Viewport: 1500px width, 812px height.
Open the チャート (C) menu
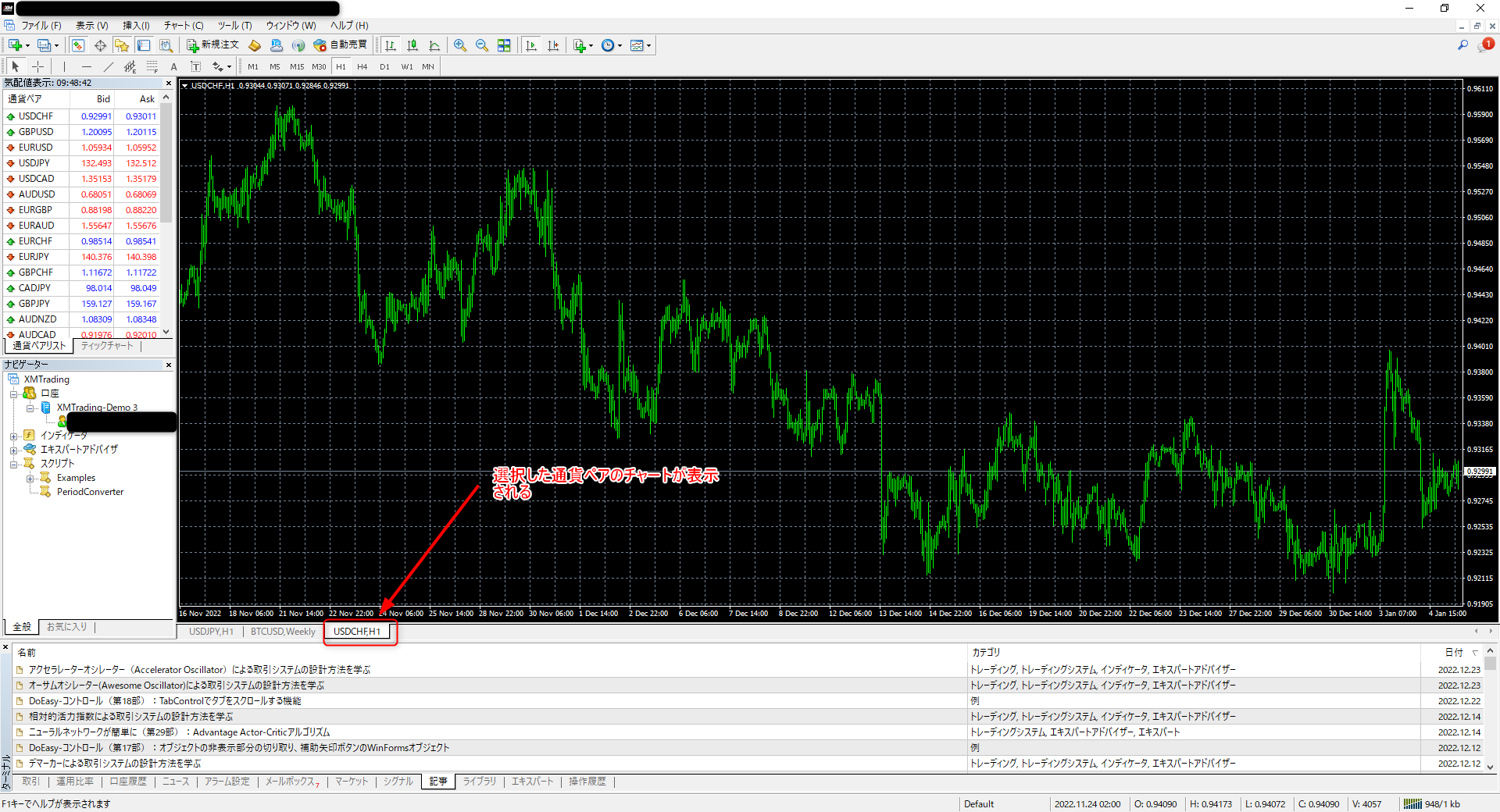pos(183,26)
